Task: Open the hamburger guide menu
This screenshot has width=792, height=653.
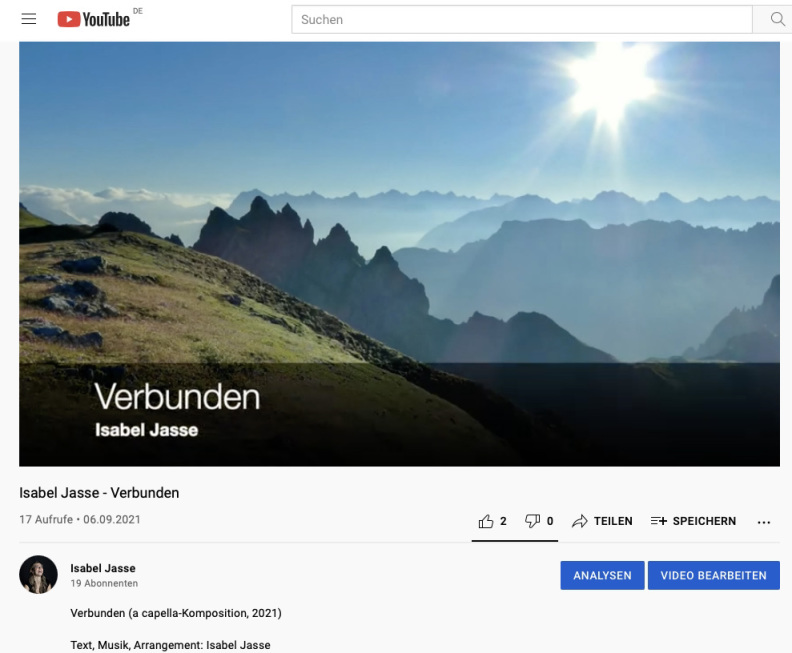Action: tap(29, 19)
